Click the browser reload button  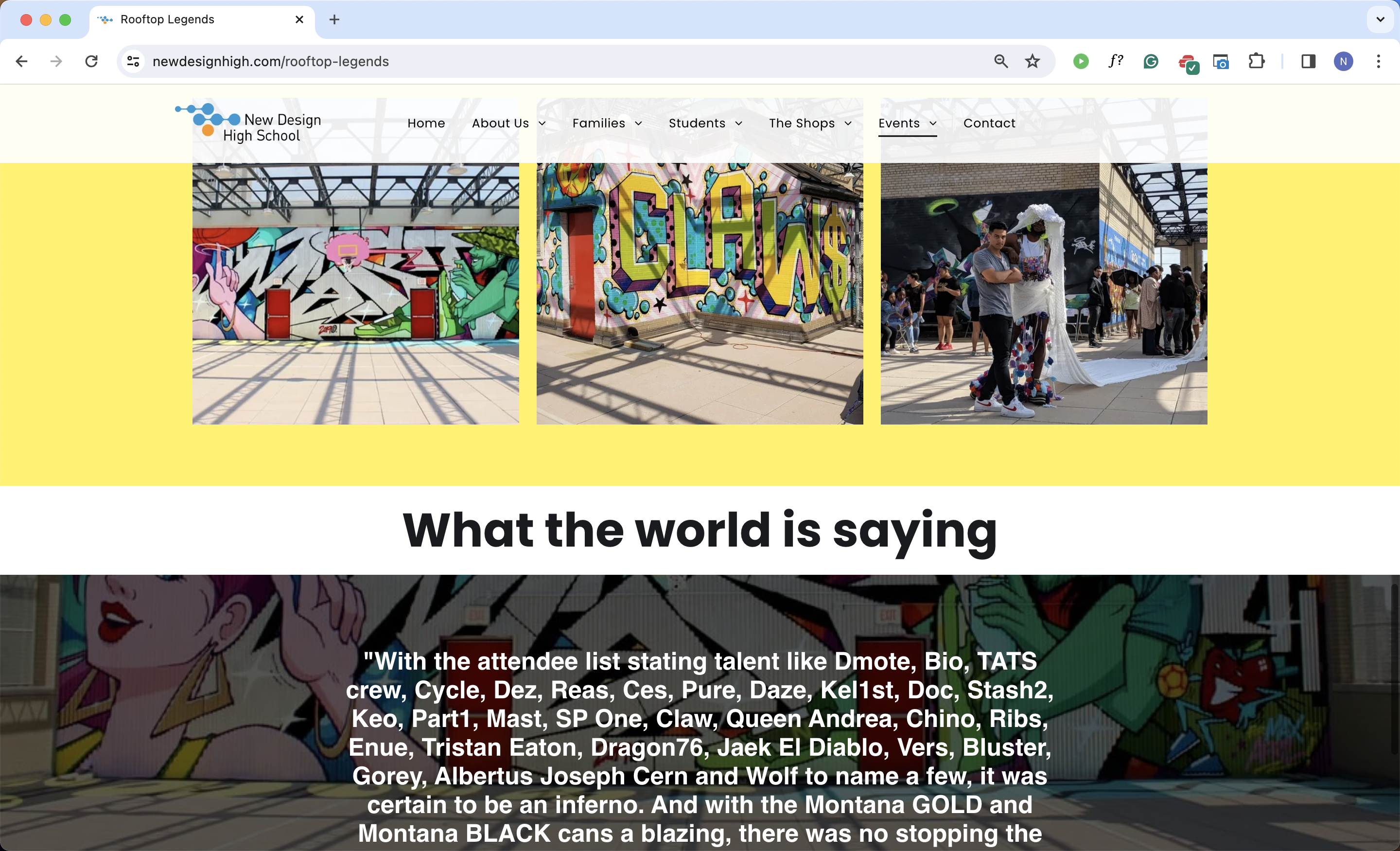[91, 61]
